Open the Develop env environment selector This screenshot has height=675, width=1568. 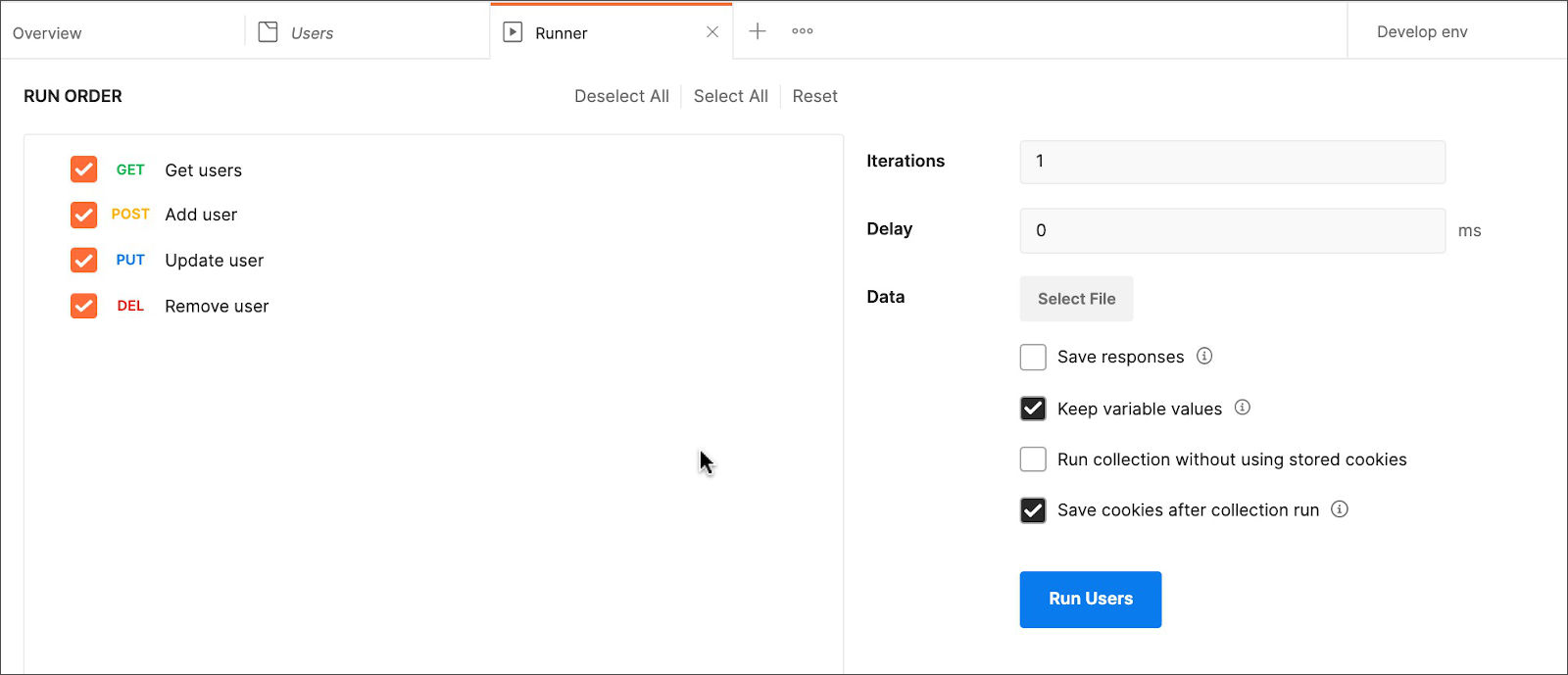coord(1421,32)
